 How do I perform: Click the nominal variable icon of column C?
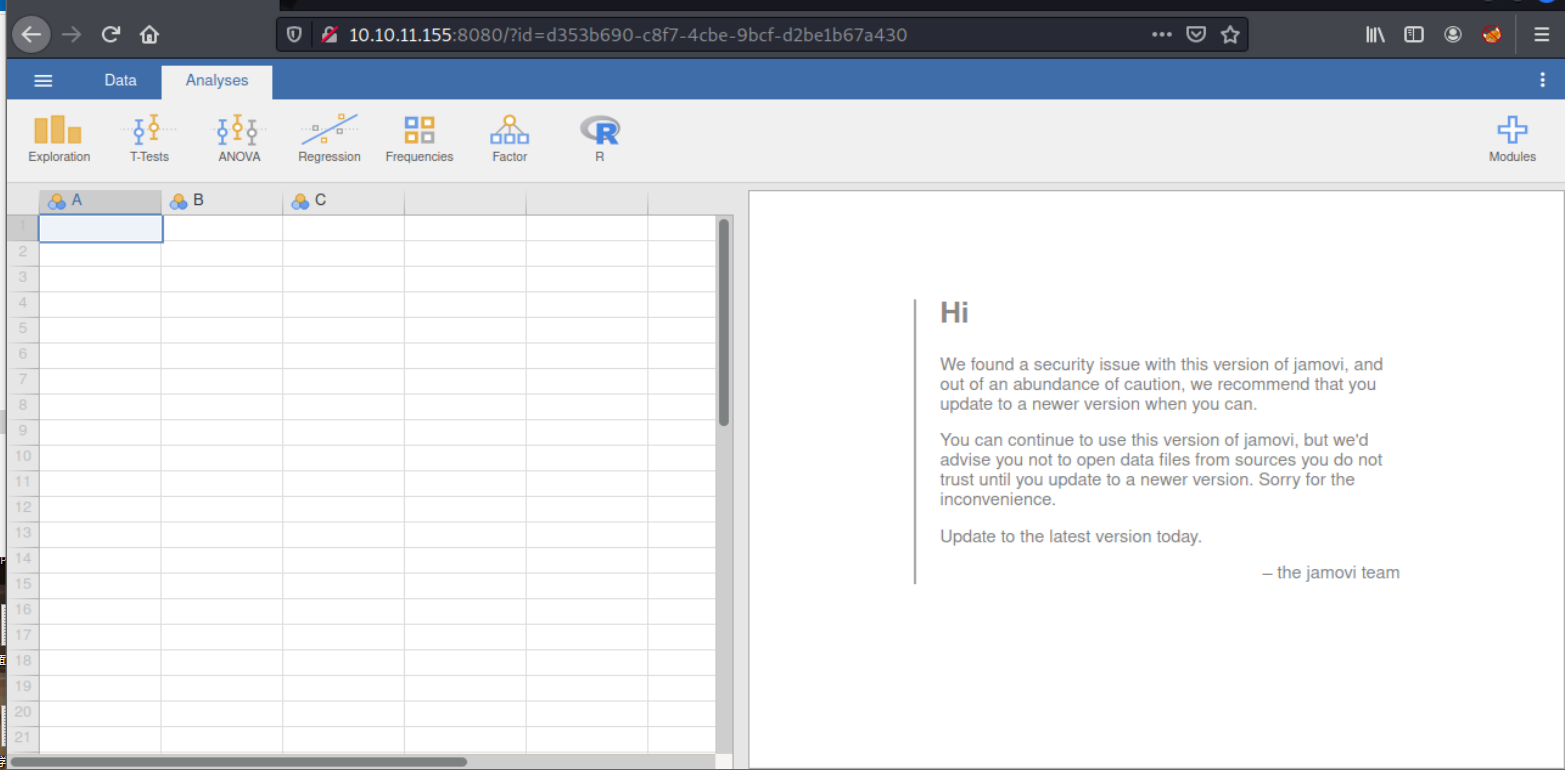(300, 202)
